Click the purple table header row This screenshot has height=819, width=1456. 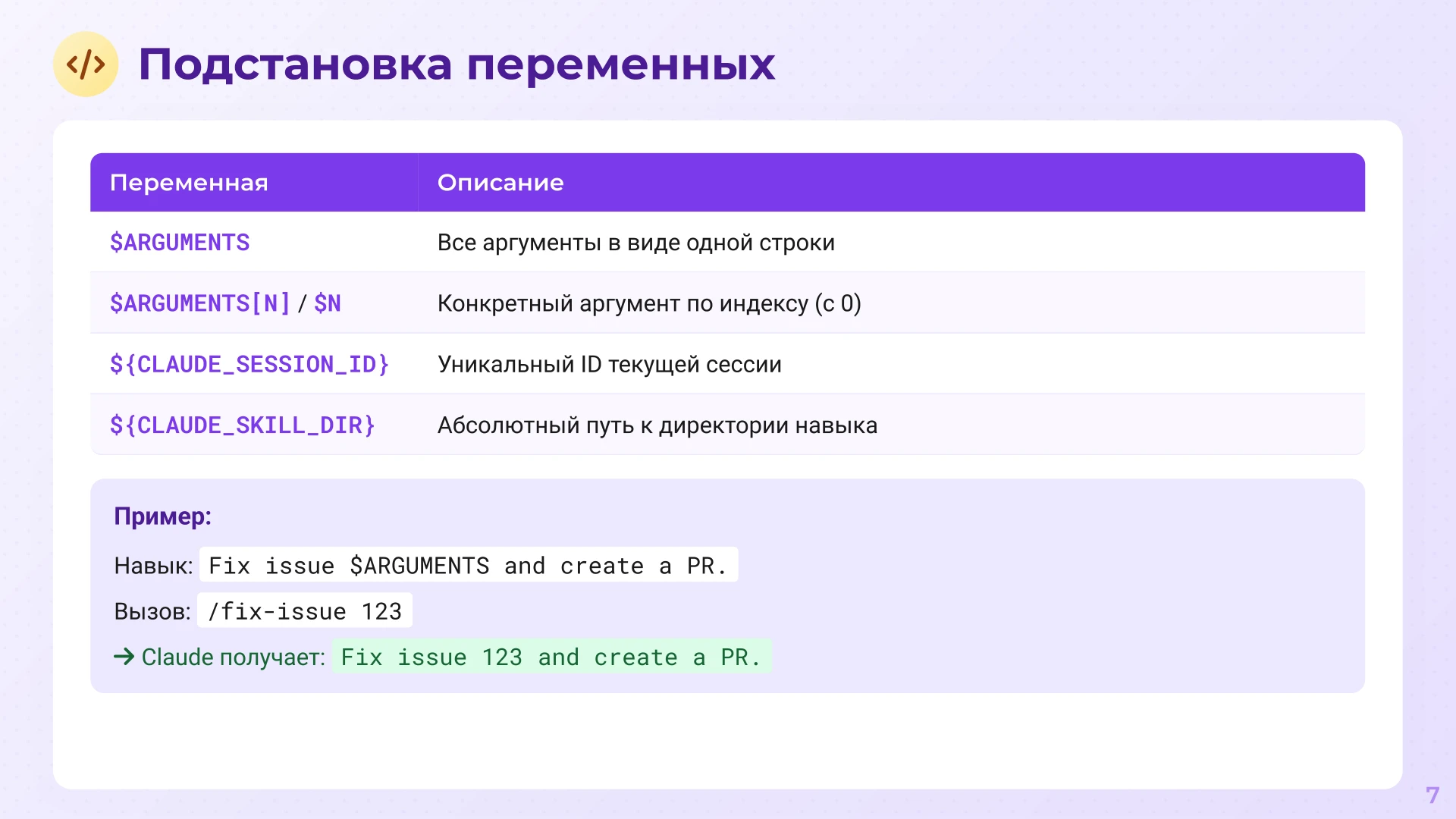click(x=727, y=182)
